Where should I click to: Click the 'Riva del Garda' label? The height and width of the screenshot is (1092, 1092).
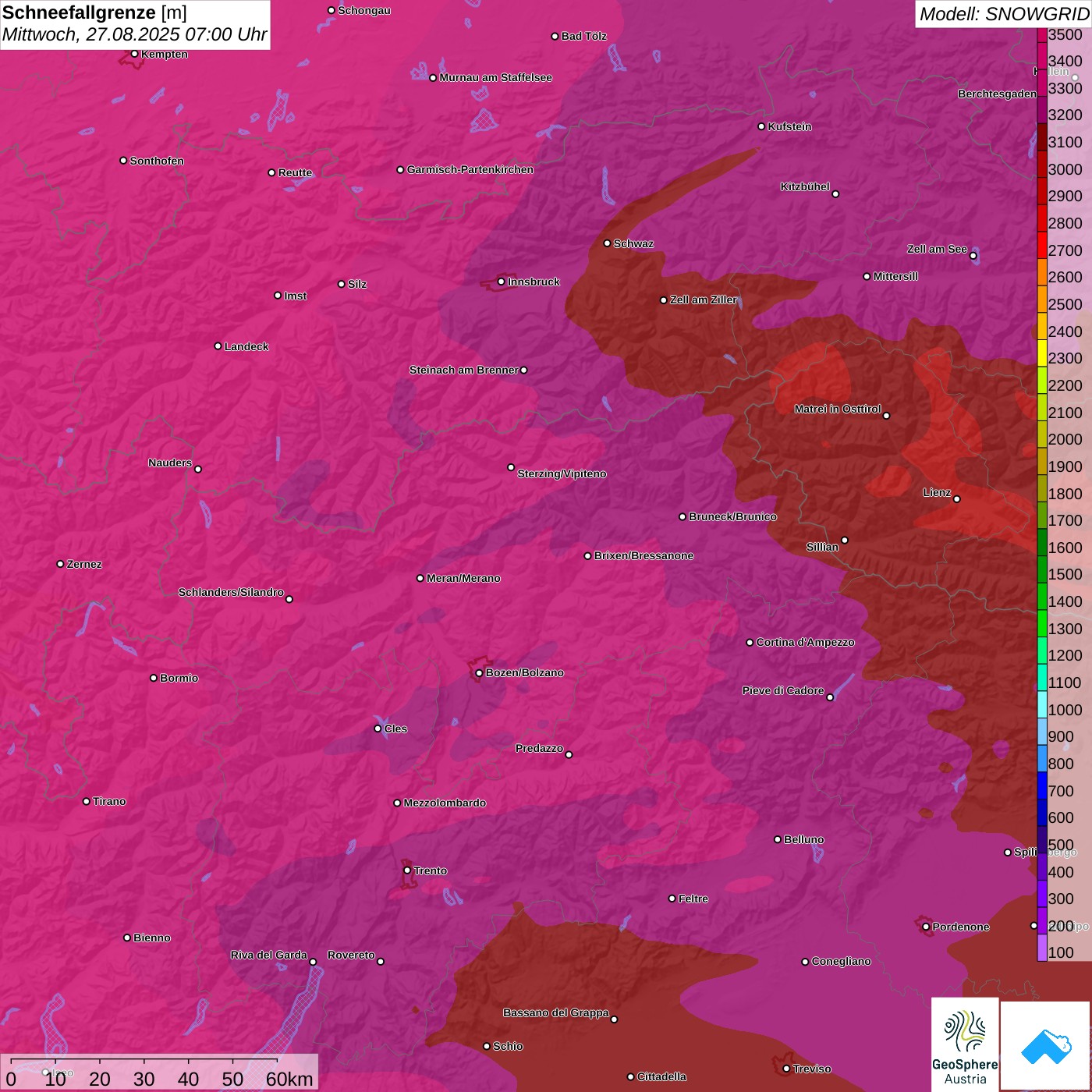point(268,955)
